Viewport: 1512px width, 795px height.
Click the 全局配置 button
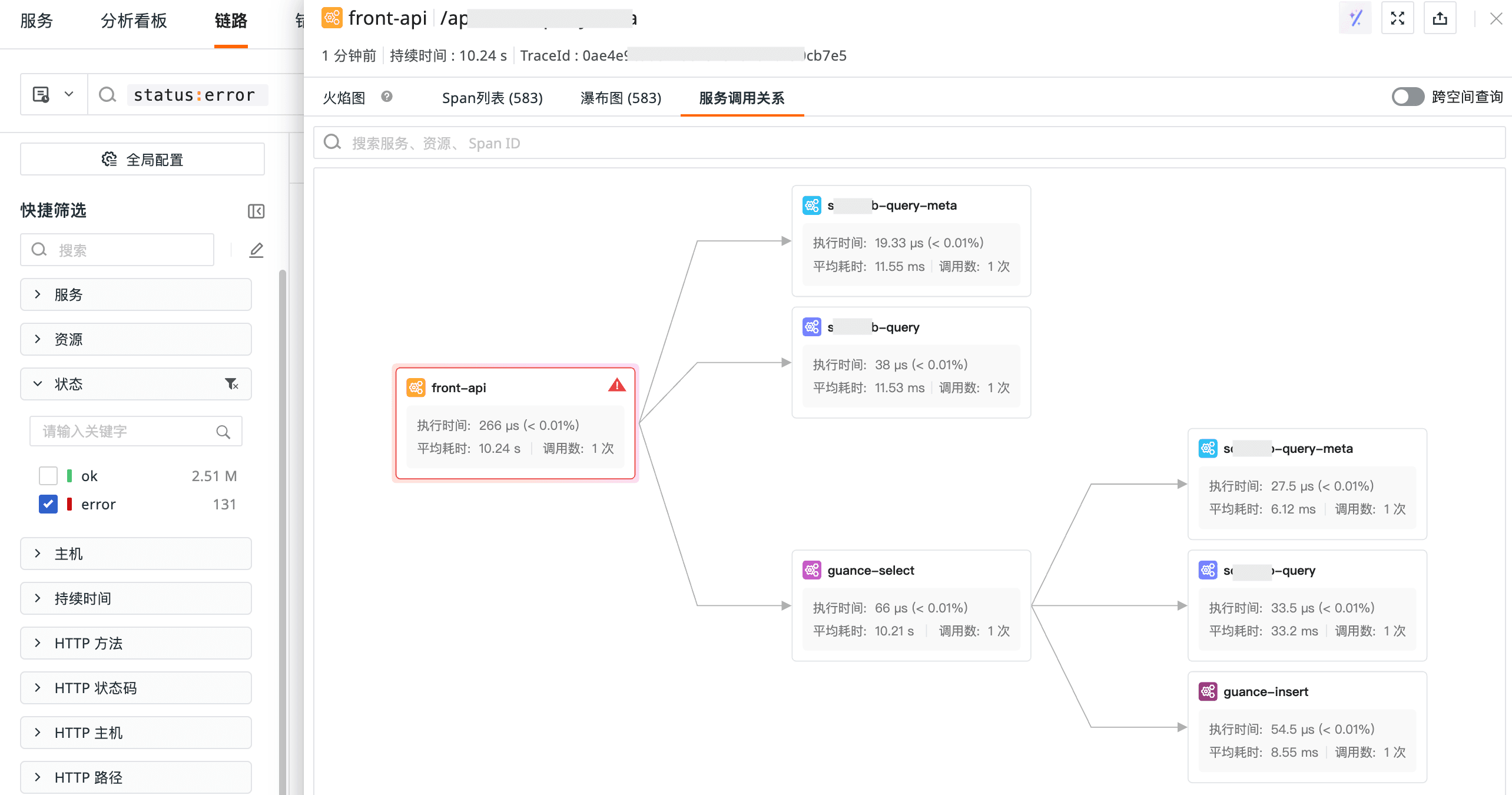tap(142, 159)
